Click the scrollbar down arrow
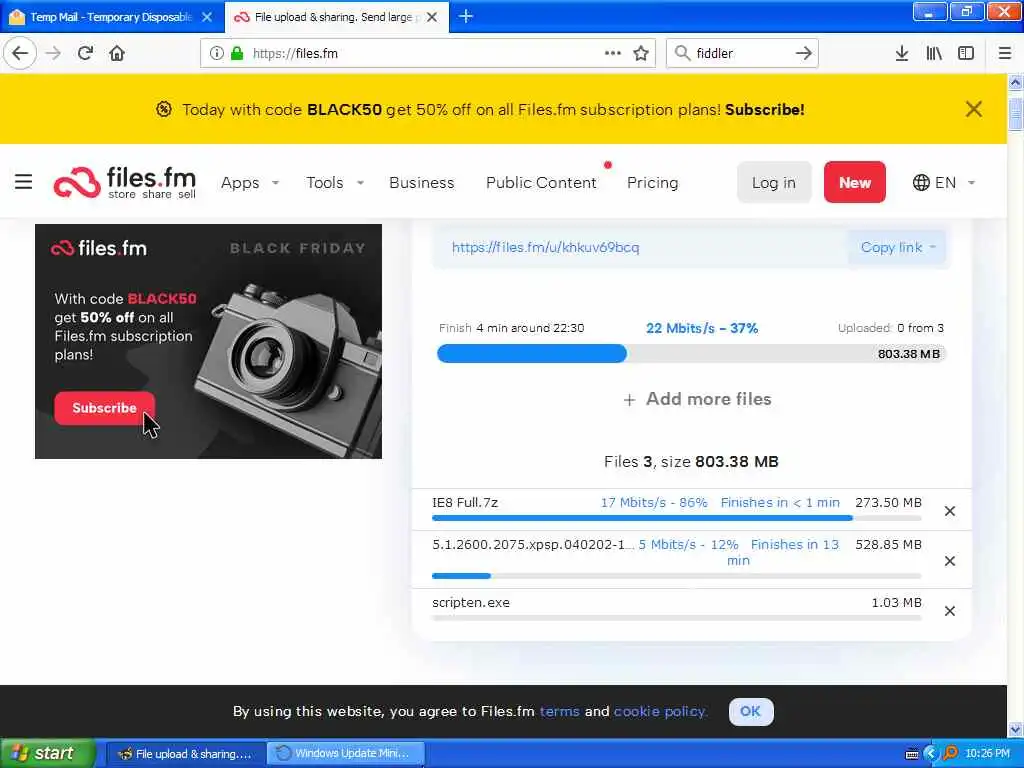This screenshot has height=768, width=1024. (1015, 728)
